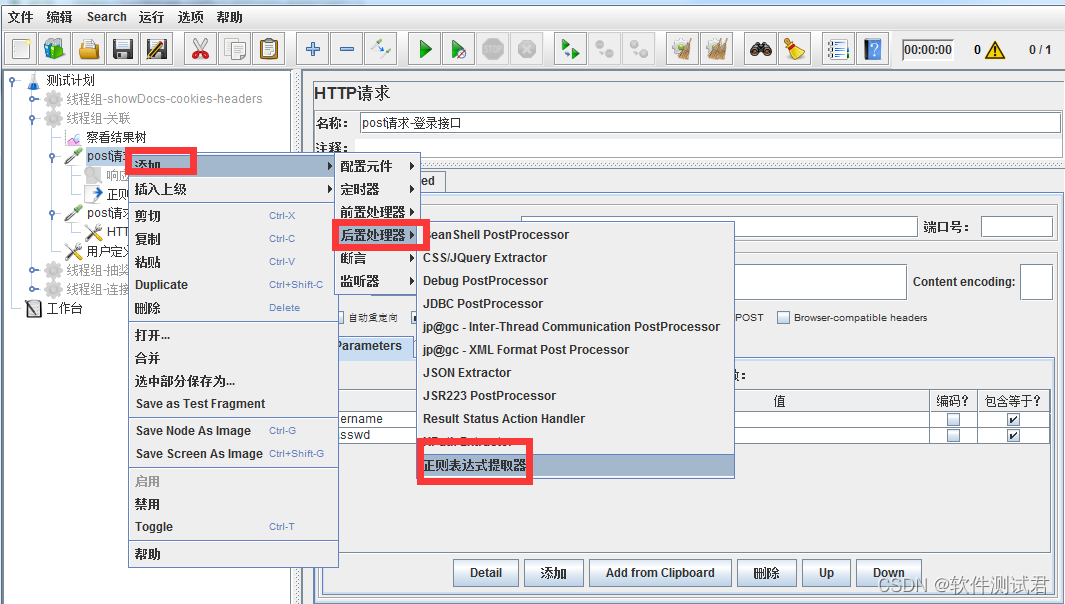Click the 名称 input field
Screen dimensions: 1065x604
710,123
